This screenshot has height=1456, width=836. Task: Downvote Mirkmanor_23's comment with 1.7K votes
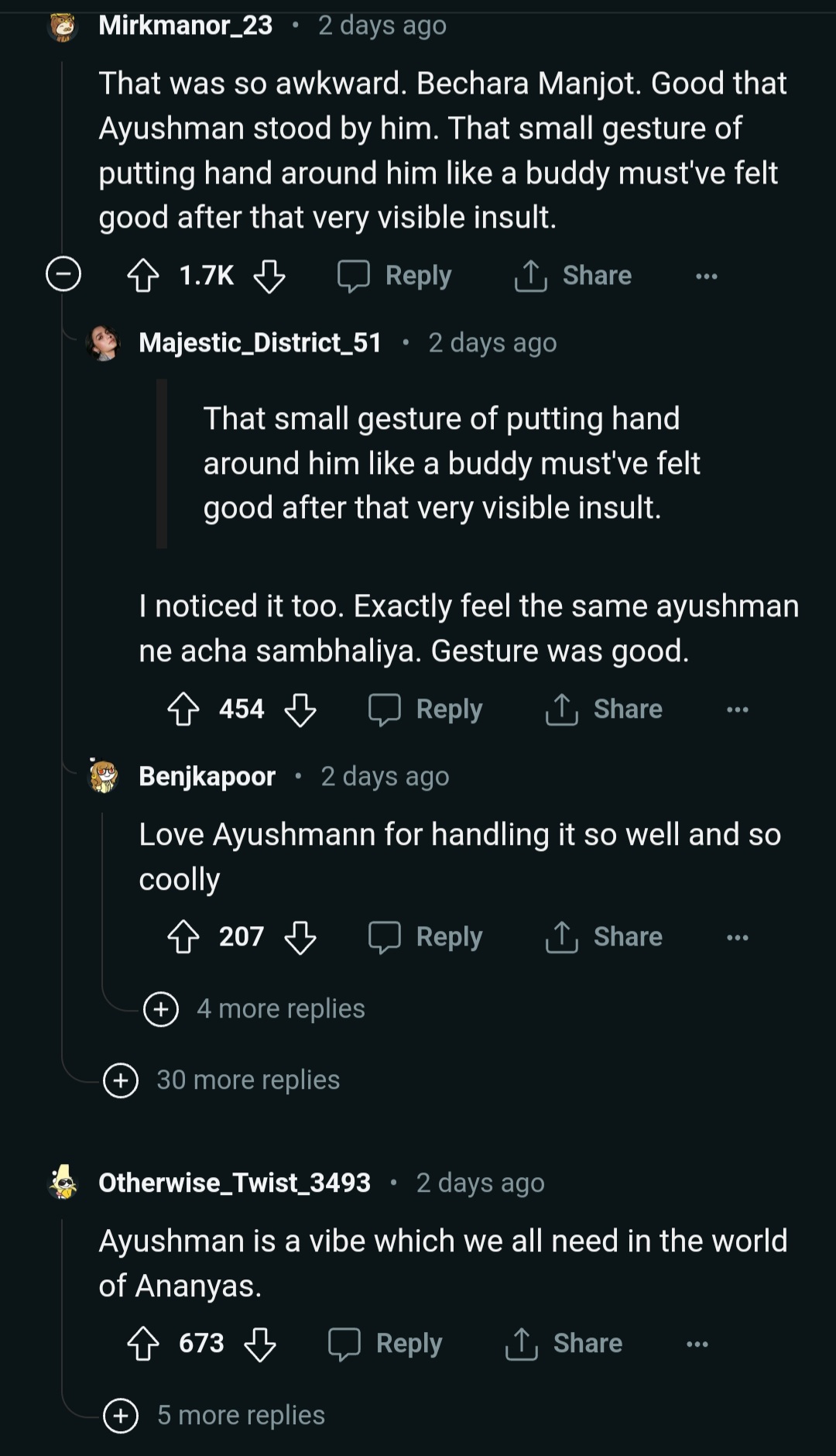pos(269,276)
